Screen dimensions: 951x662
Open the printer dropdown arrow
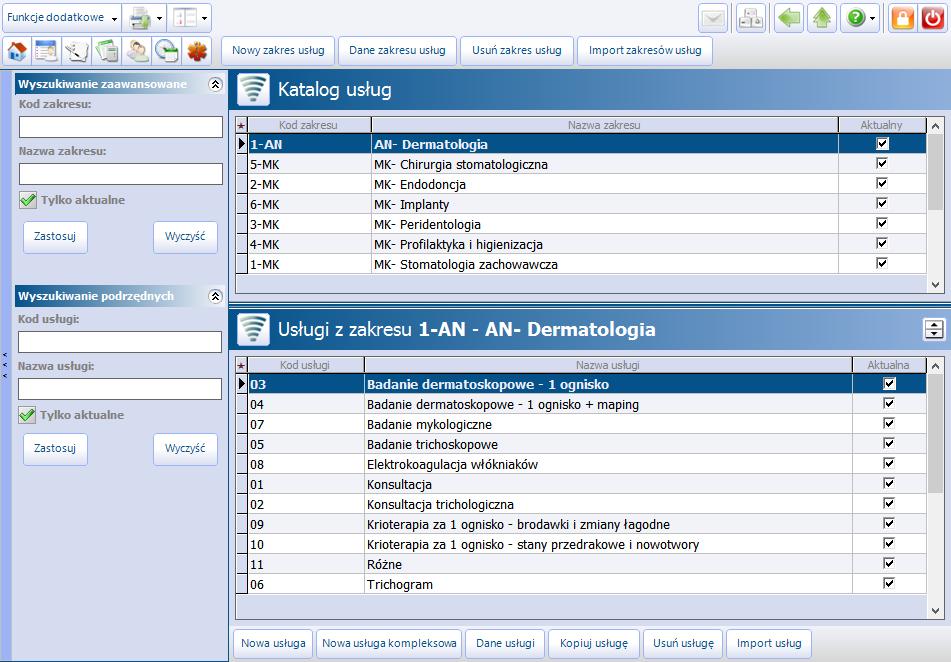(x=159, y=18)
